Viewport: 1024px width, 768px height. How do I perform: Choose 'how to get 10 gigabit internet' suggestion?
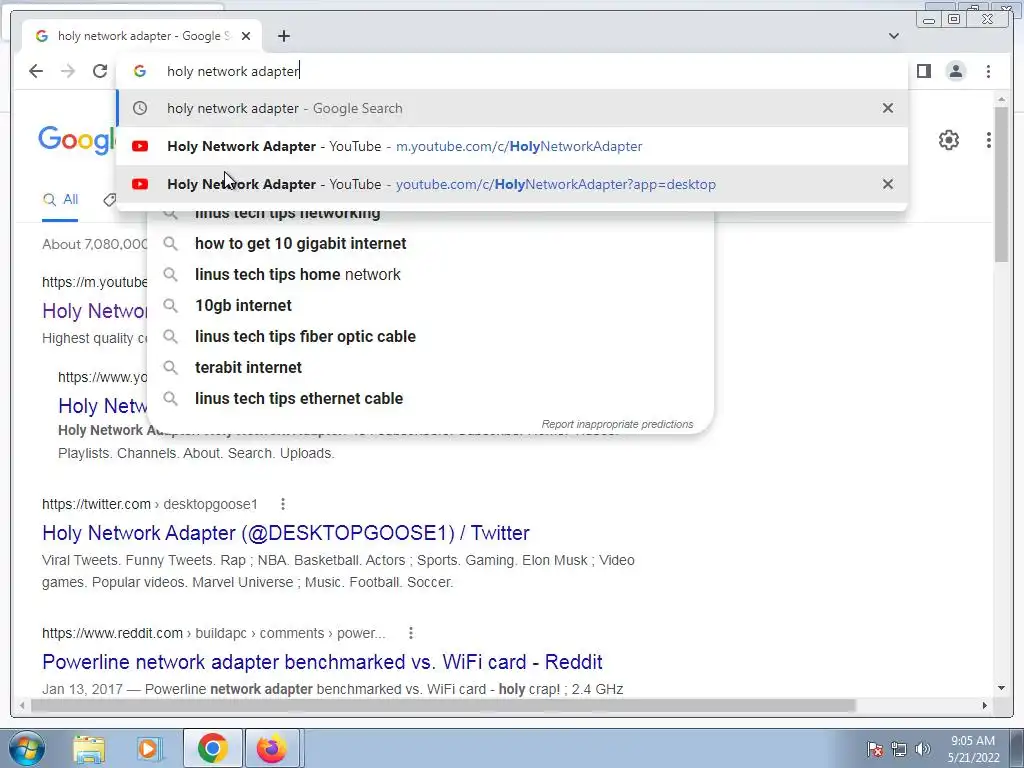point(431,244)
